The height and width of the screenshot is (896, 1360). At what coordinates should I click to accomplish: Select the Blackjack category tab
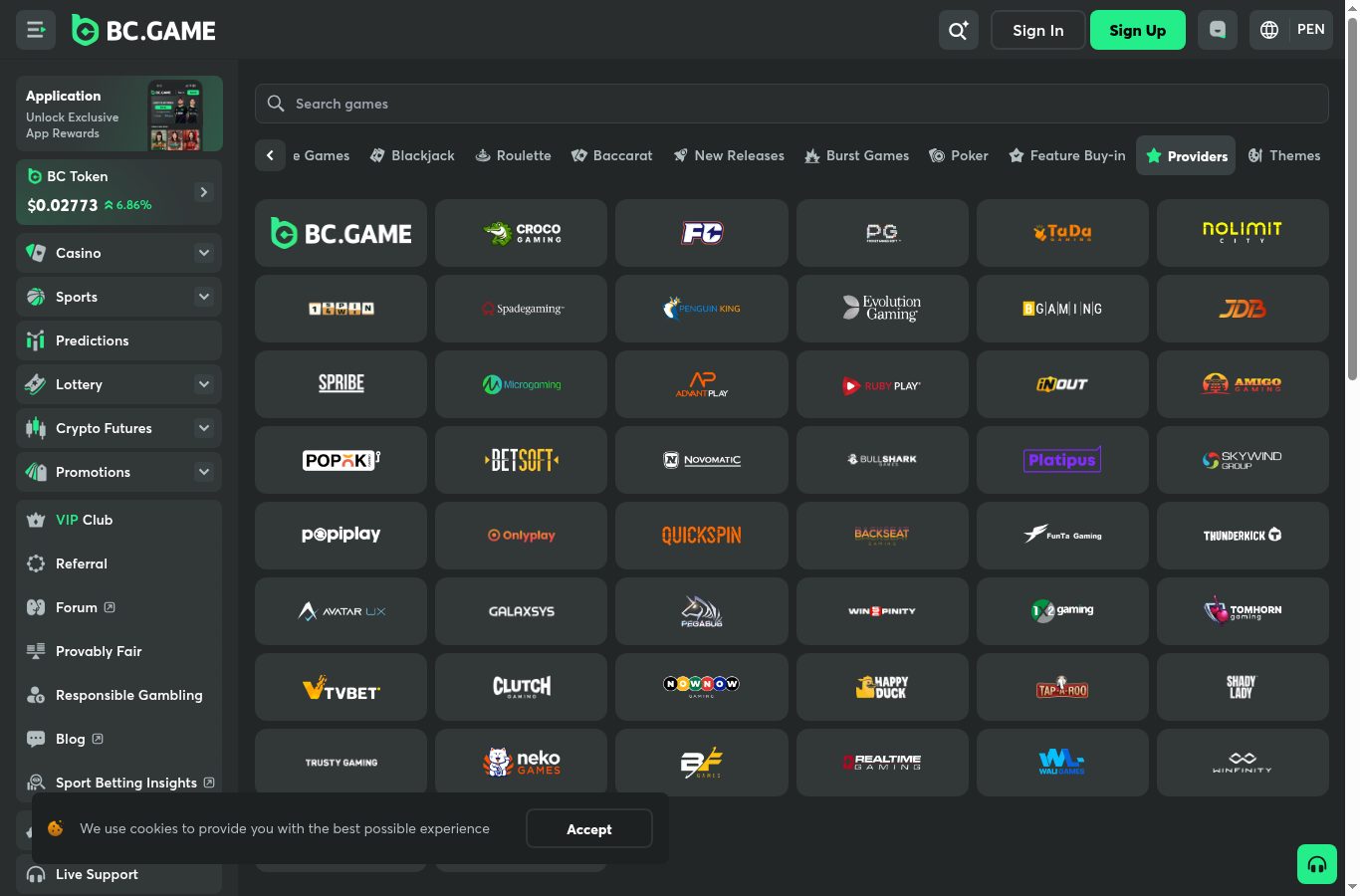(x=412, y=155)
